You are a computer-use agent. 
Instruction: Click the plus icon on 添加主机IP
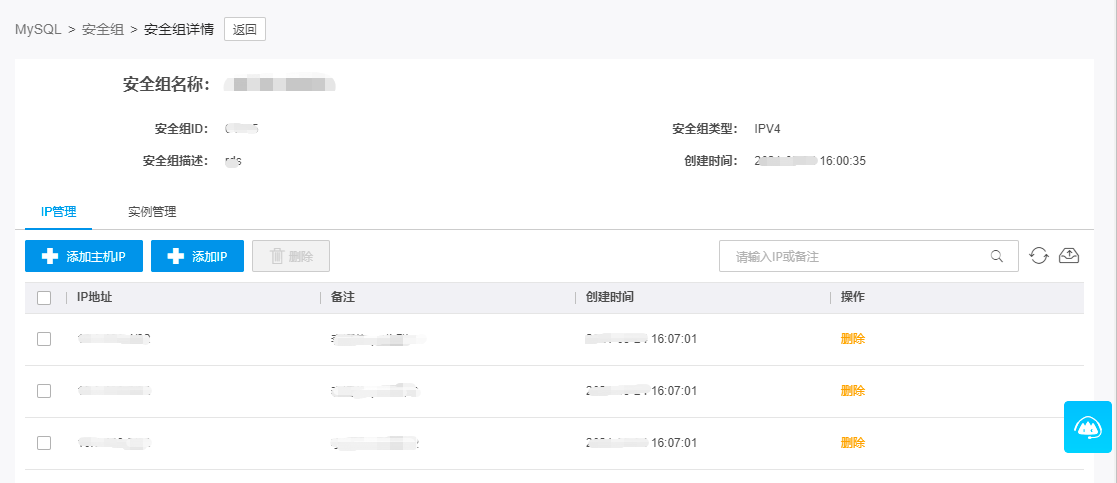tap(49, 256)
